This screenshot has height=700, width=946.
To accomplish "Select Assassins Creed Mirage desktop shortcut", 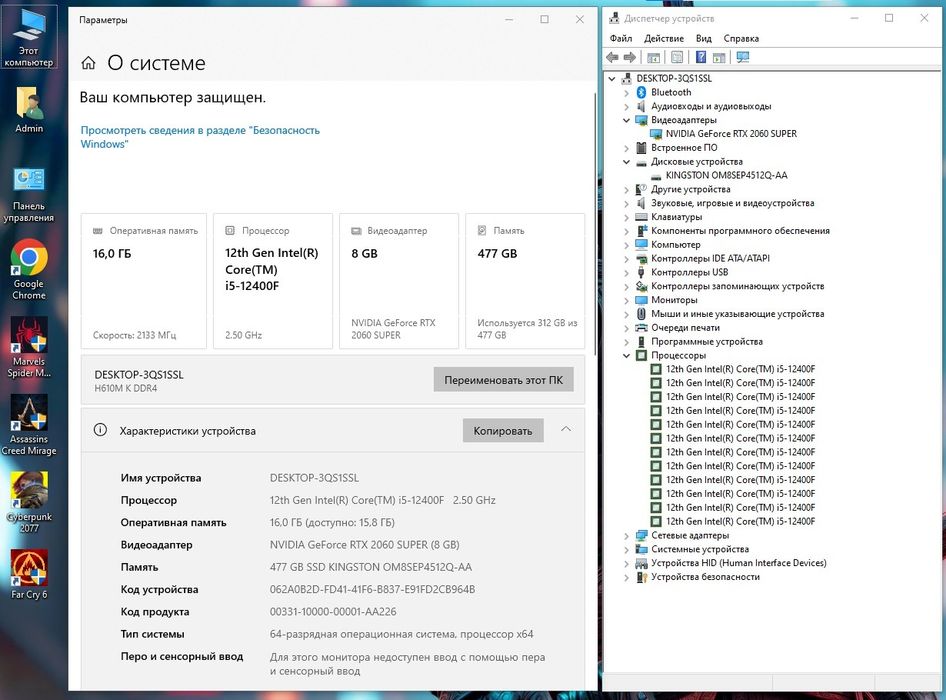I will 28,425.
